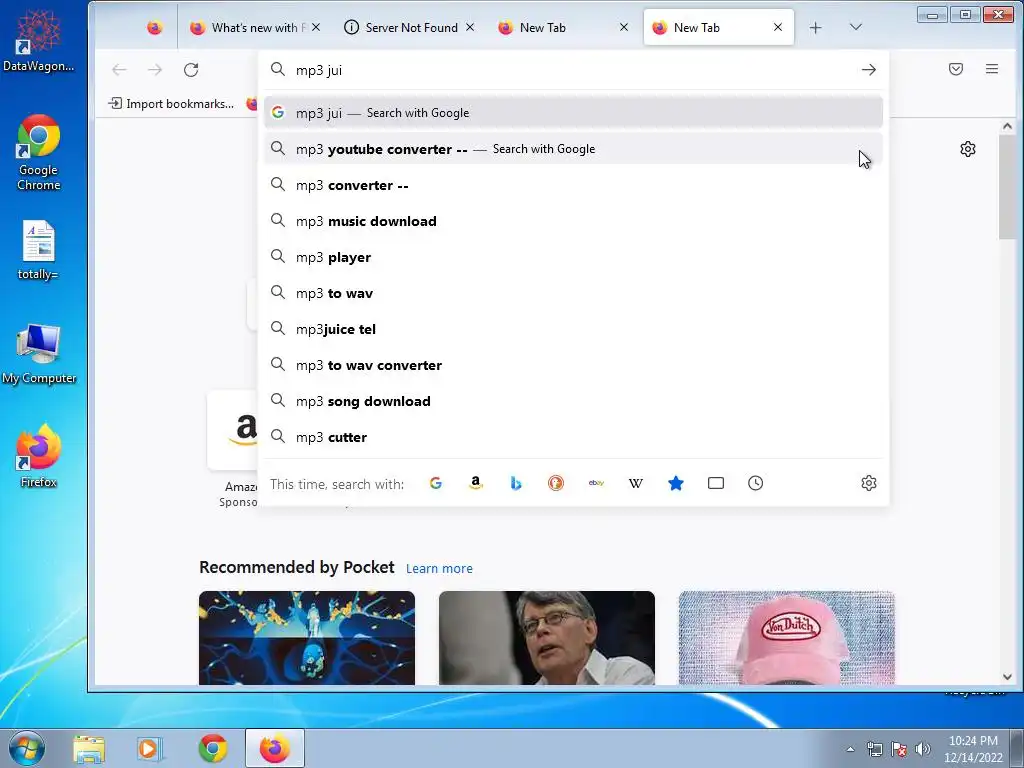
Task: Select eBay one-off search icon
Action: pyautogui.click(x=596, y=483)
